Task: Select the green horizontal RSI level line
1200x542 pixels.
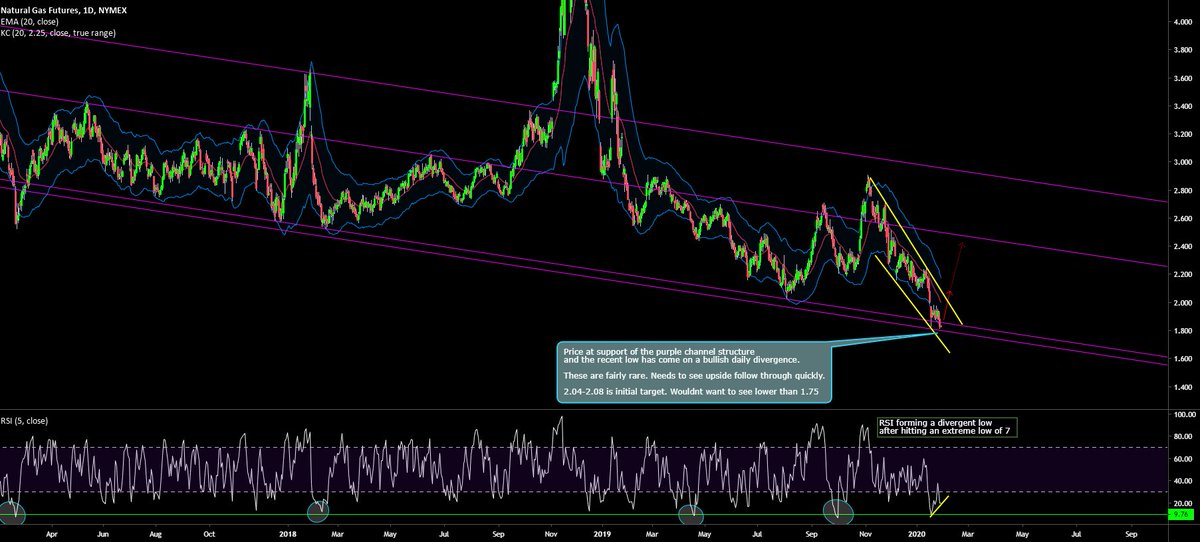Action: pos(582,515)
